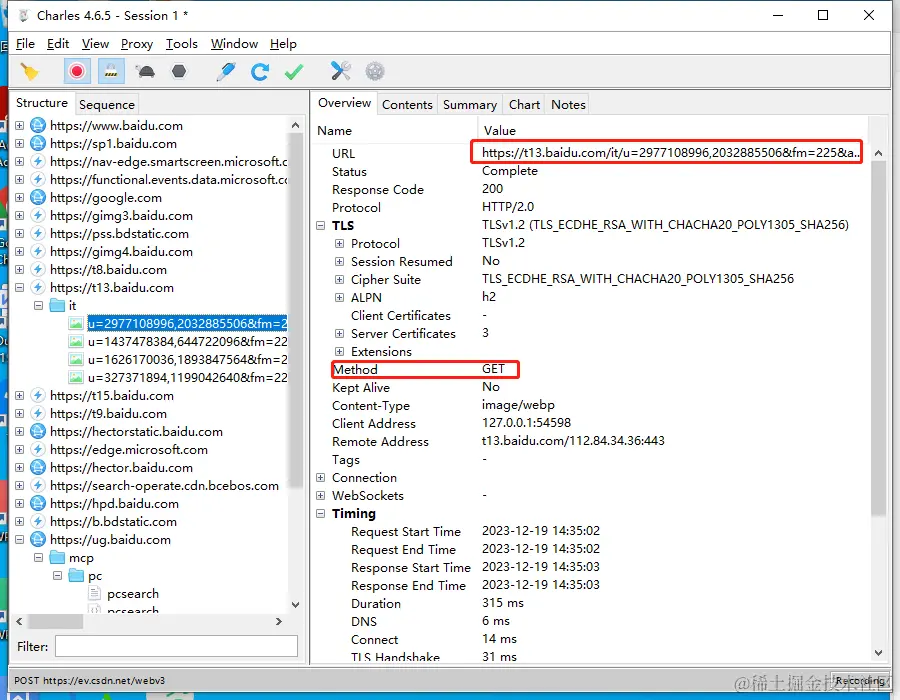This screenshot has height=700, width=900.
Task: Select the u=1626170036 image request
Action: pyautogui.click(x=187, y=360)
